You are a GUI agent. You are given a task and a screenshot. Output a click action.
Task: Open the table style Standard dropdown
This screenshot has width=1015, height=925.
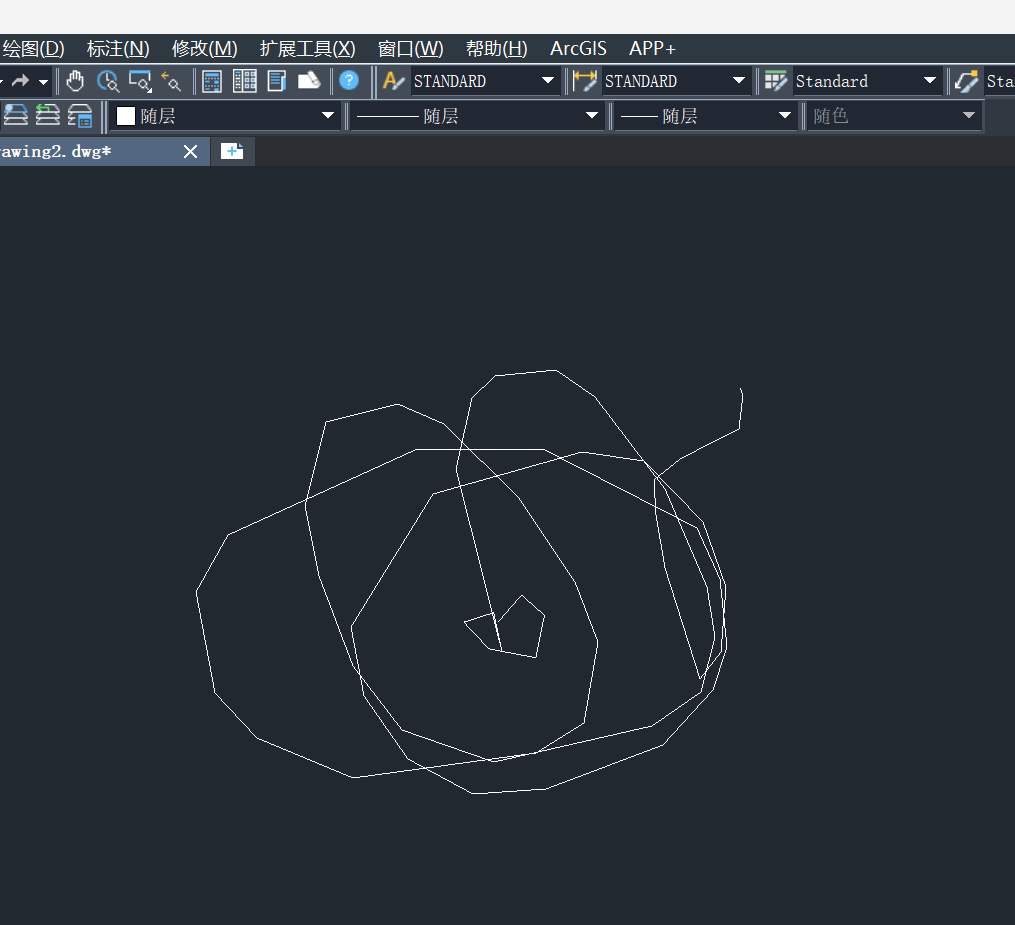pyautogui.click(x=930, y=81)
